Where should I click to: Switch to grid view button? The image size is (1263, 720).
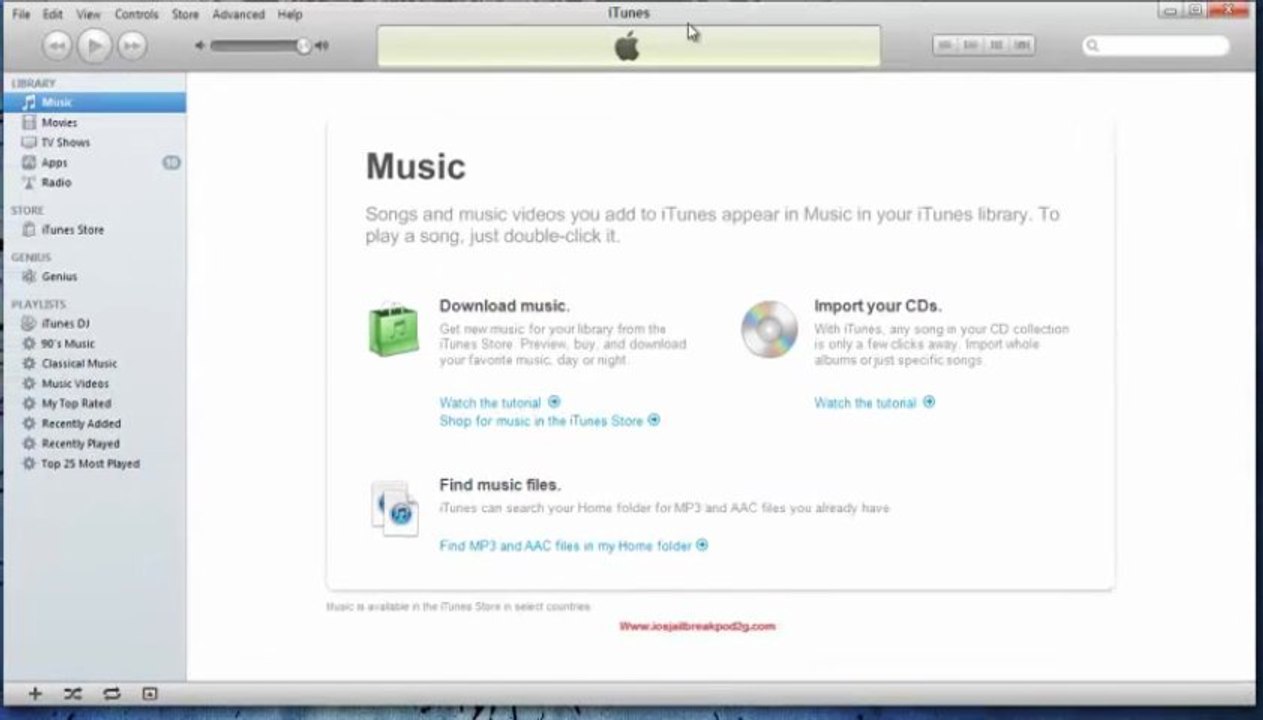997,45
